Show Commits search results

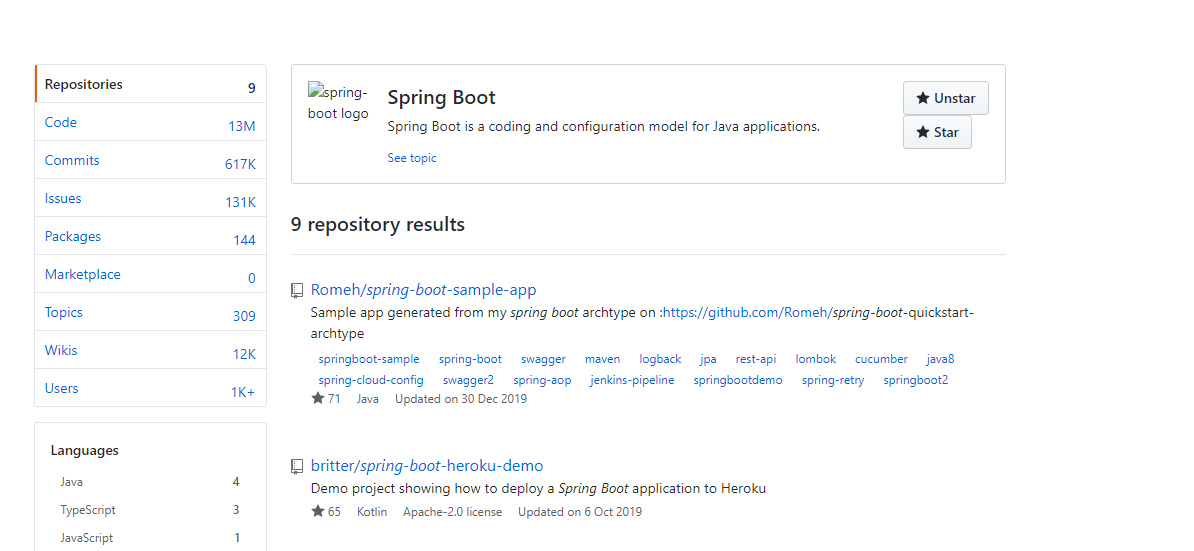point(72,161)
